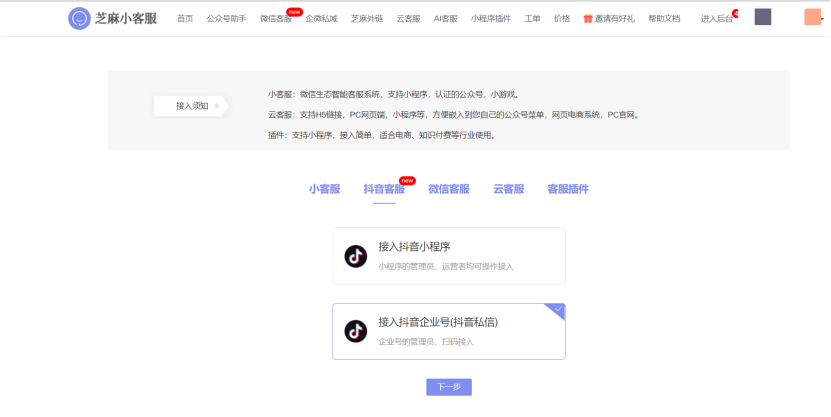Image resolution: width=831 pixels, height=417 pixels.
Task: Click the gift icon beside 邀请有好礼
Action: tap(588, 19)
